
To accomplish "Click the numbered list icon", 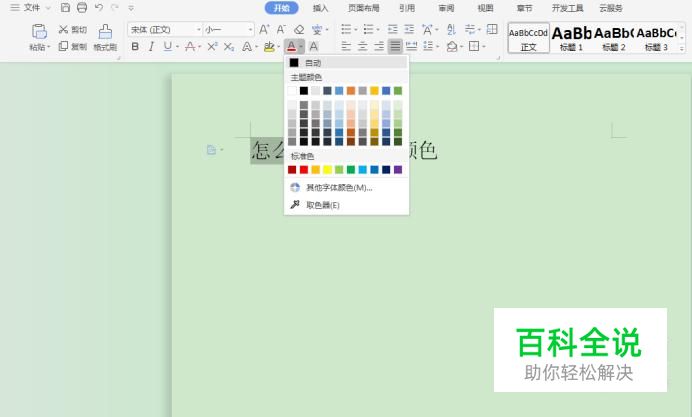I will (369, 30).
